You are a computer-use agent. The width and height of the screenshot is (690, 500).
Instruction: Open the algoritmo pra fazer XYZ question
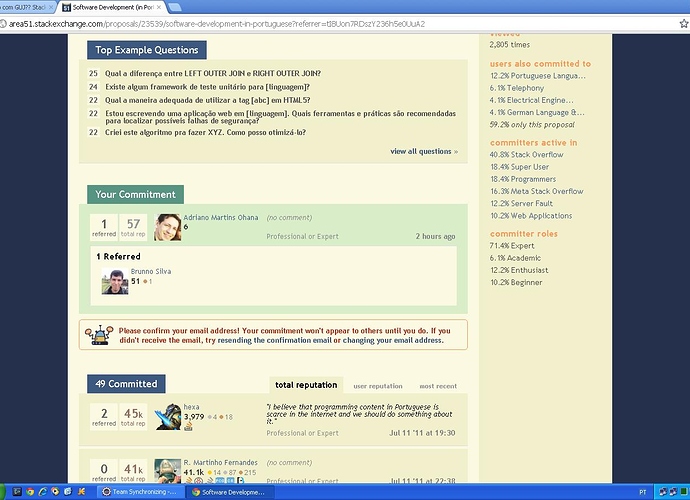tap(205, 132)
